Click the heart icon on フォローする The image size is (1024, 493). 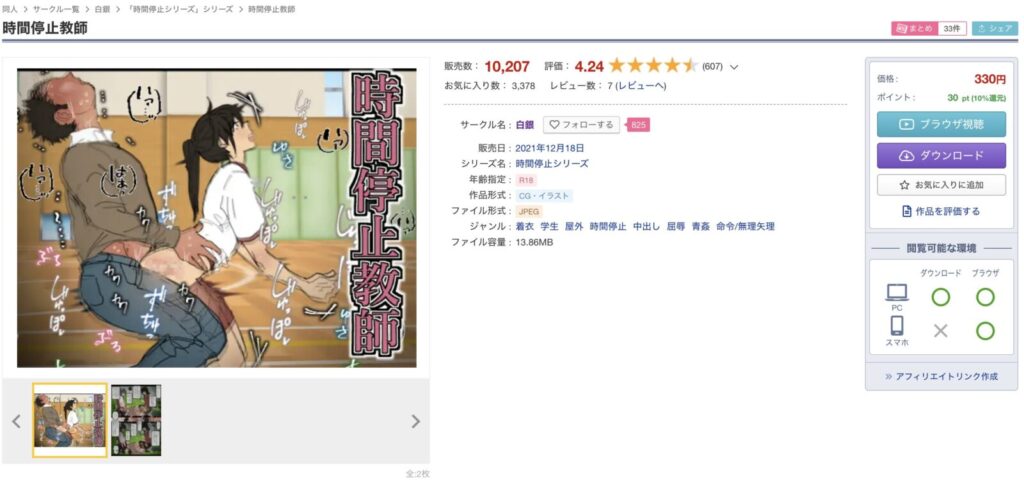tap(554, 125)
